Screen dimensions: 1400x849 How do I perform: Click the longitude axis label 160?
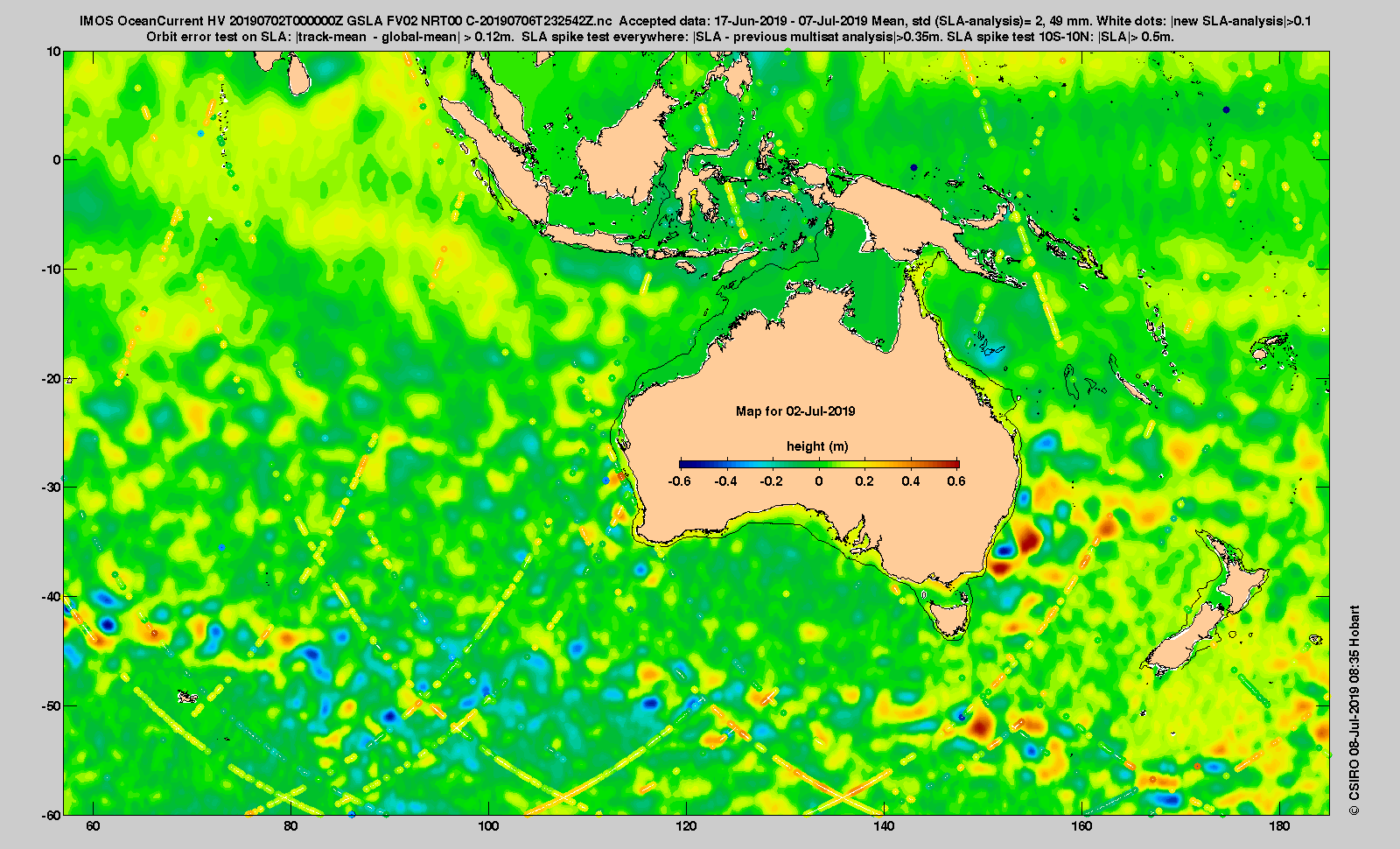[1081, 826]
